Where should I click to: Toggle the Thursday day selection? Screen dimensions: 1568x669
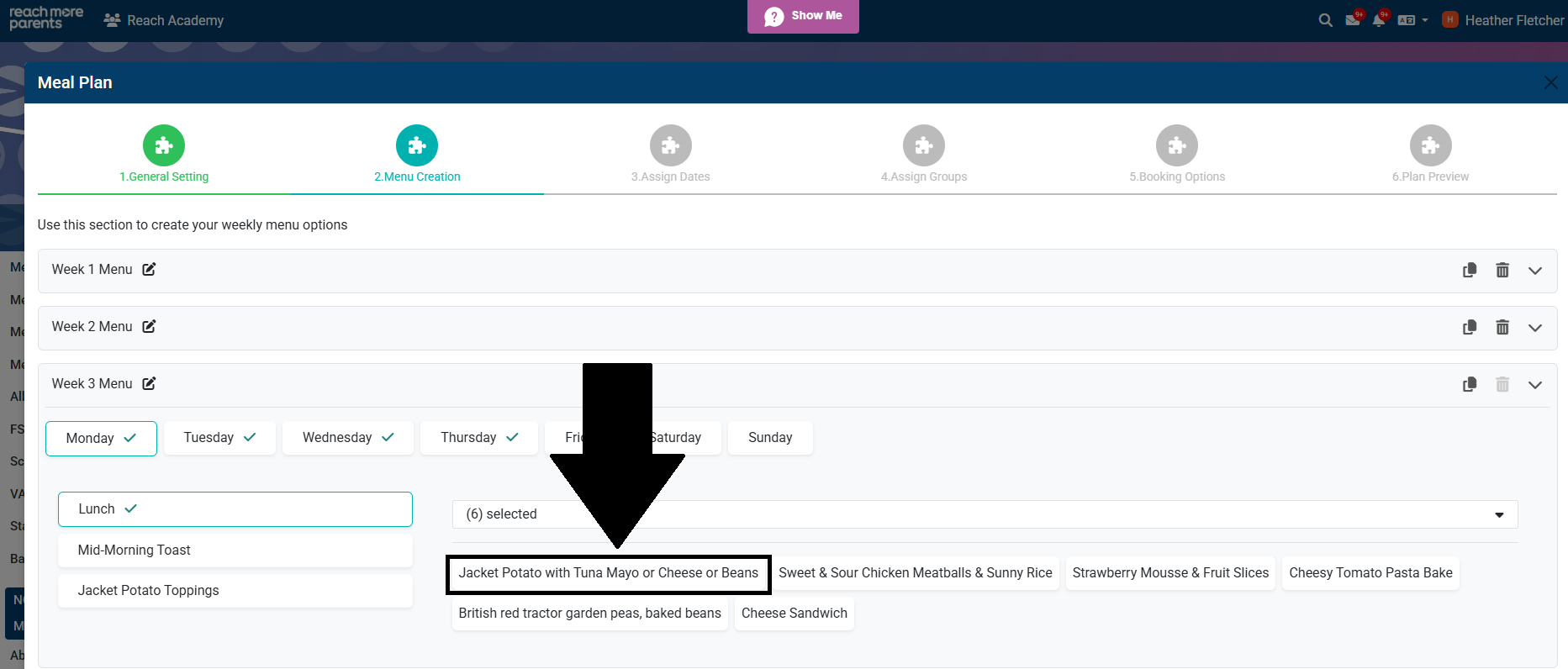478,438
